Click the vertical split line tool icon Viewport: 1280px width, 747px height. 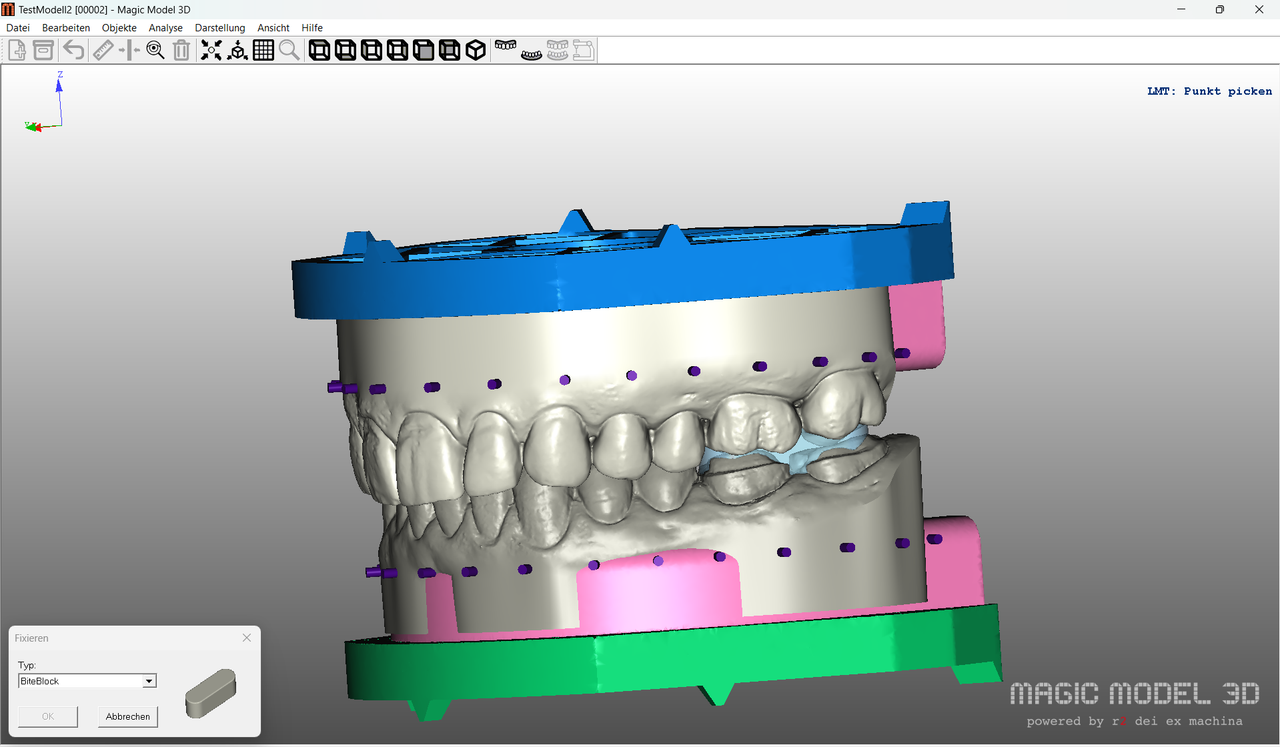coord(129,50)
